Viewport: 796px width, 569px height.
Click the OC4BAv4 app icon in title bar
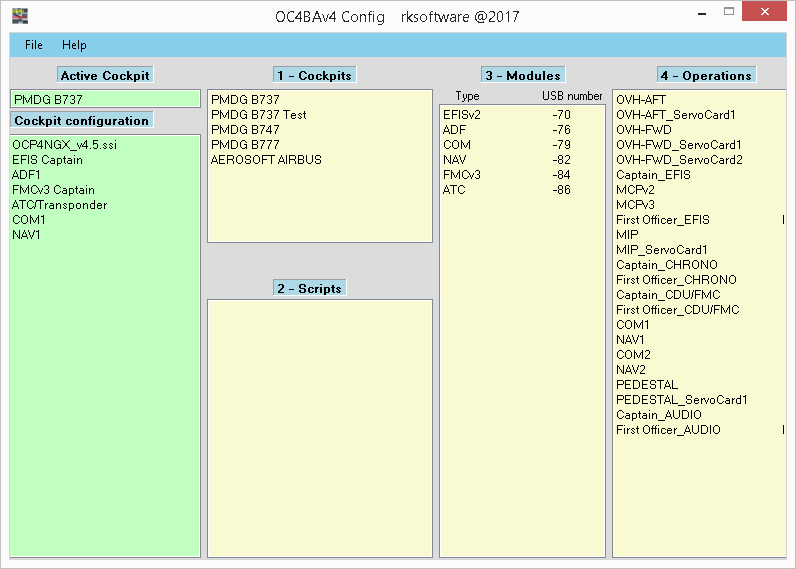pyautogui.click(x=20, y=16)
